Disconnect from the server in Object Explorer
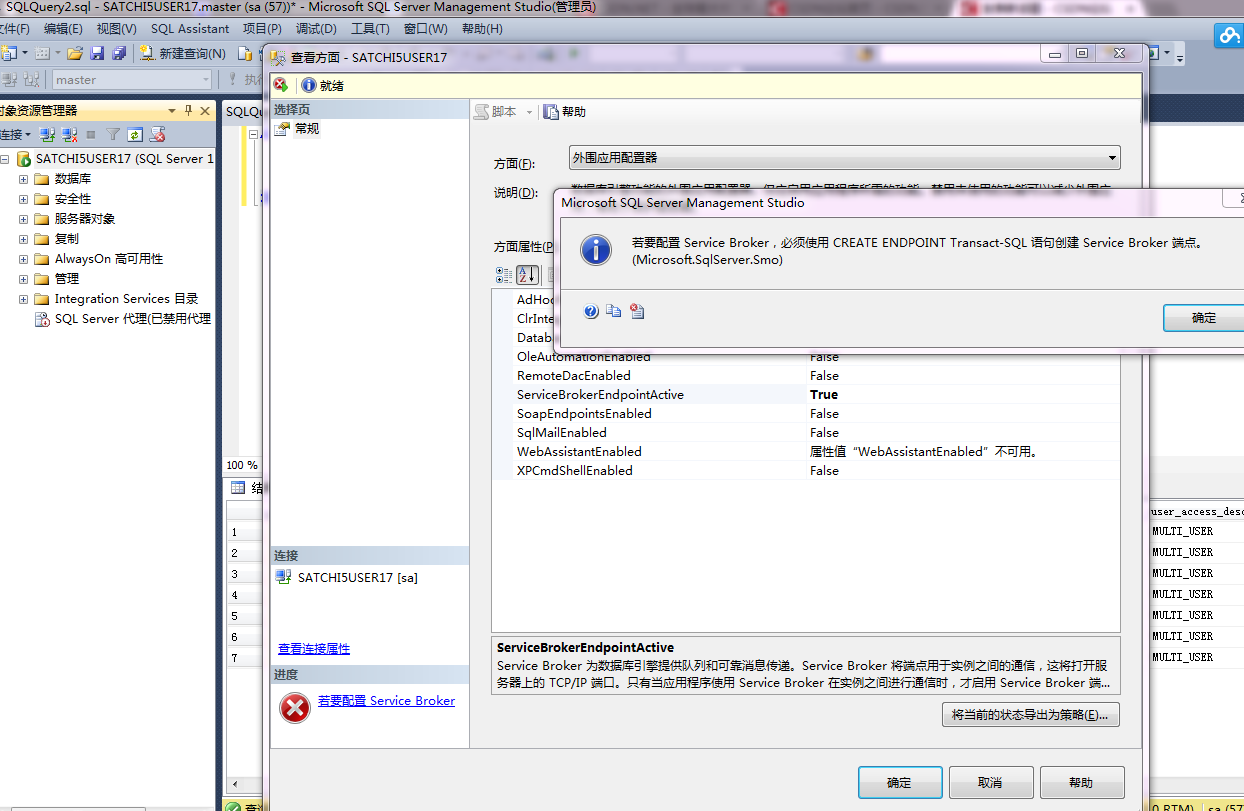1244x811 pixels. coord(68,134)
